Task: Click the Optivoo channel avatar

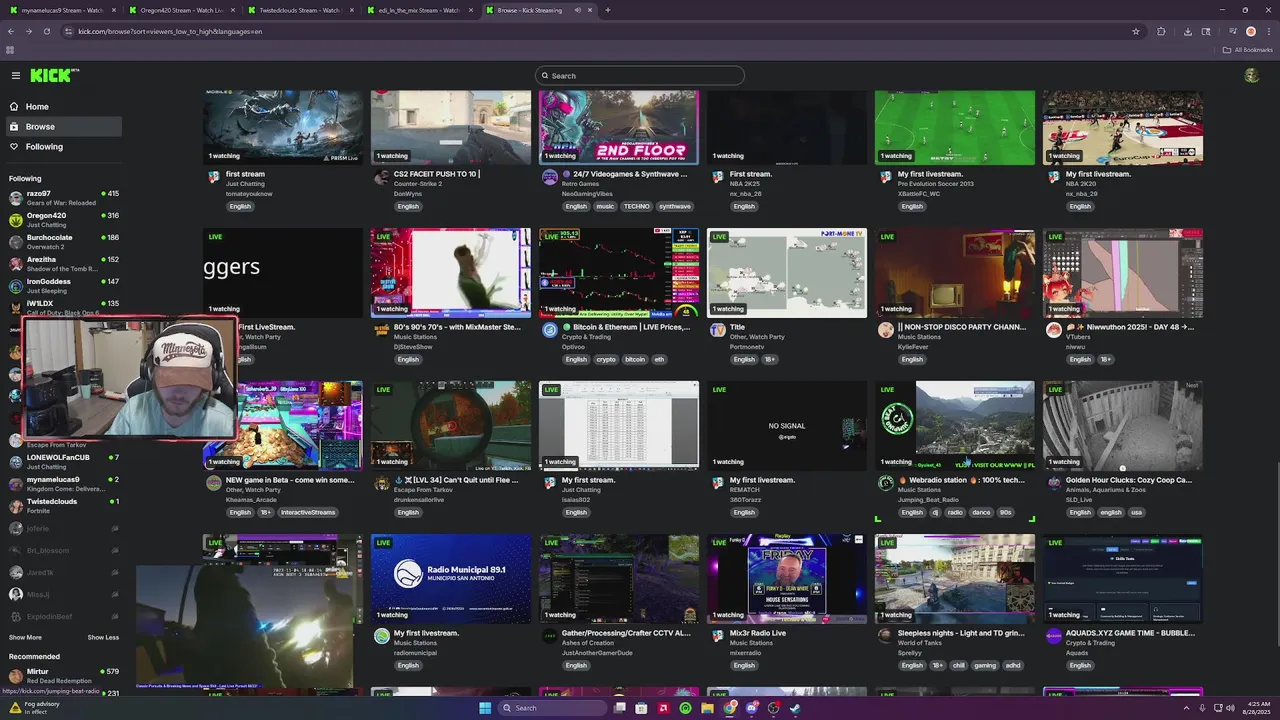Action: (549, 330)
